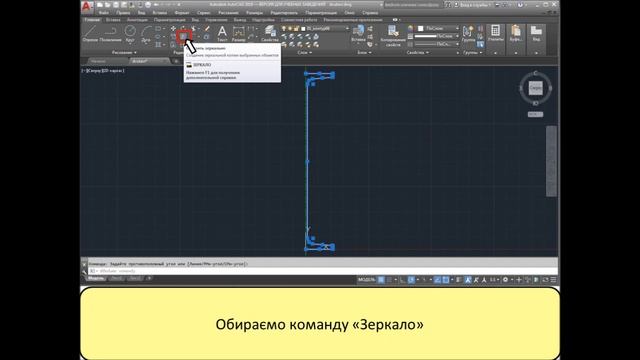Toggle МОДЕЛЬ model space button

[367, 280]
